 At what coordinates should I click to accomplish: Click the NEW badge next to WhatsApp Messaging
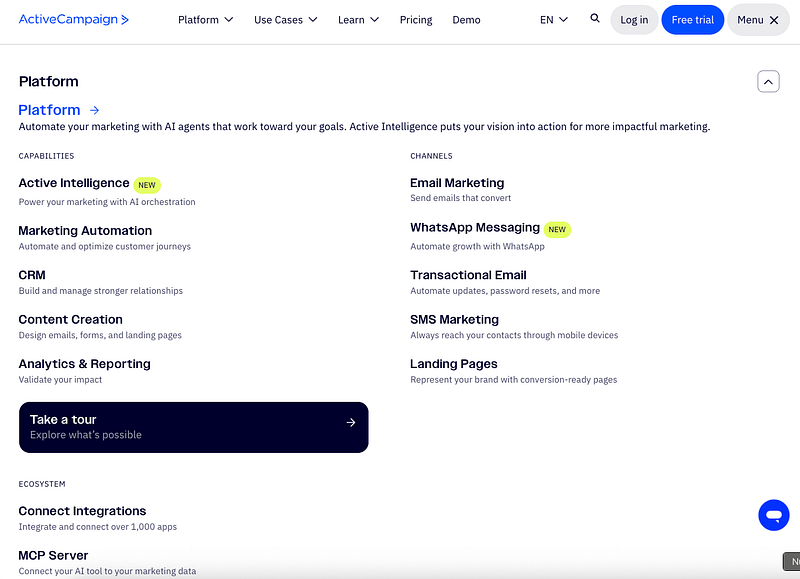(557, 229)
